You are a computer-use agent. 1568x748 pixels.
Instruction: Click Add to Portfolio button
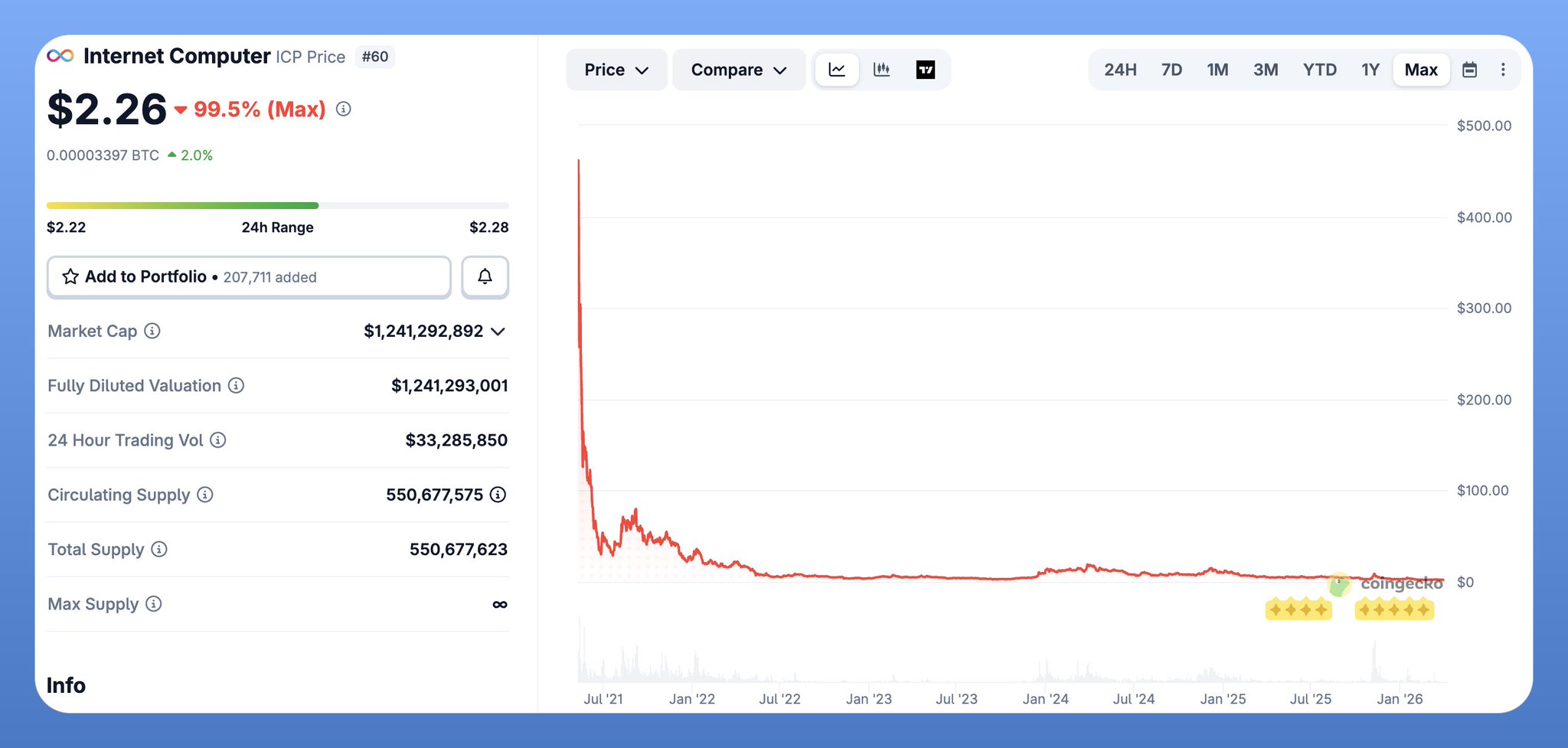tap(249, 276)
